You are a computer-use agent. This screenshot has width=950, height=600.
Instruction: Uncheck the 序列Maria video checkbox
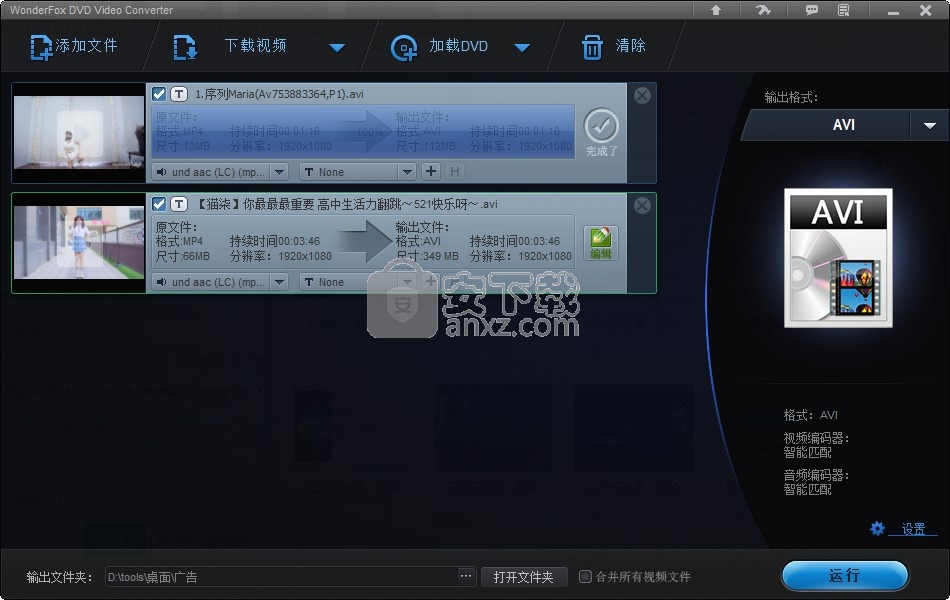coord(159,94)
